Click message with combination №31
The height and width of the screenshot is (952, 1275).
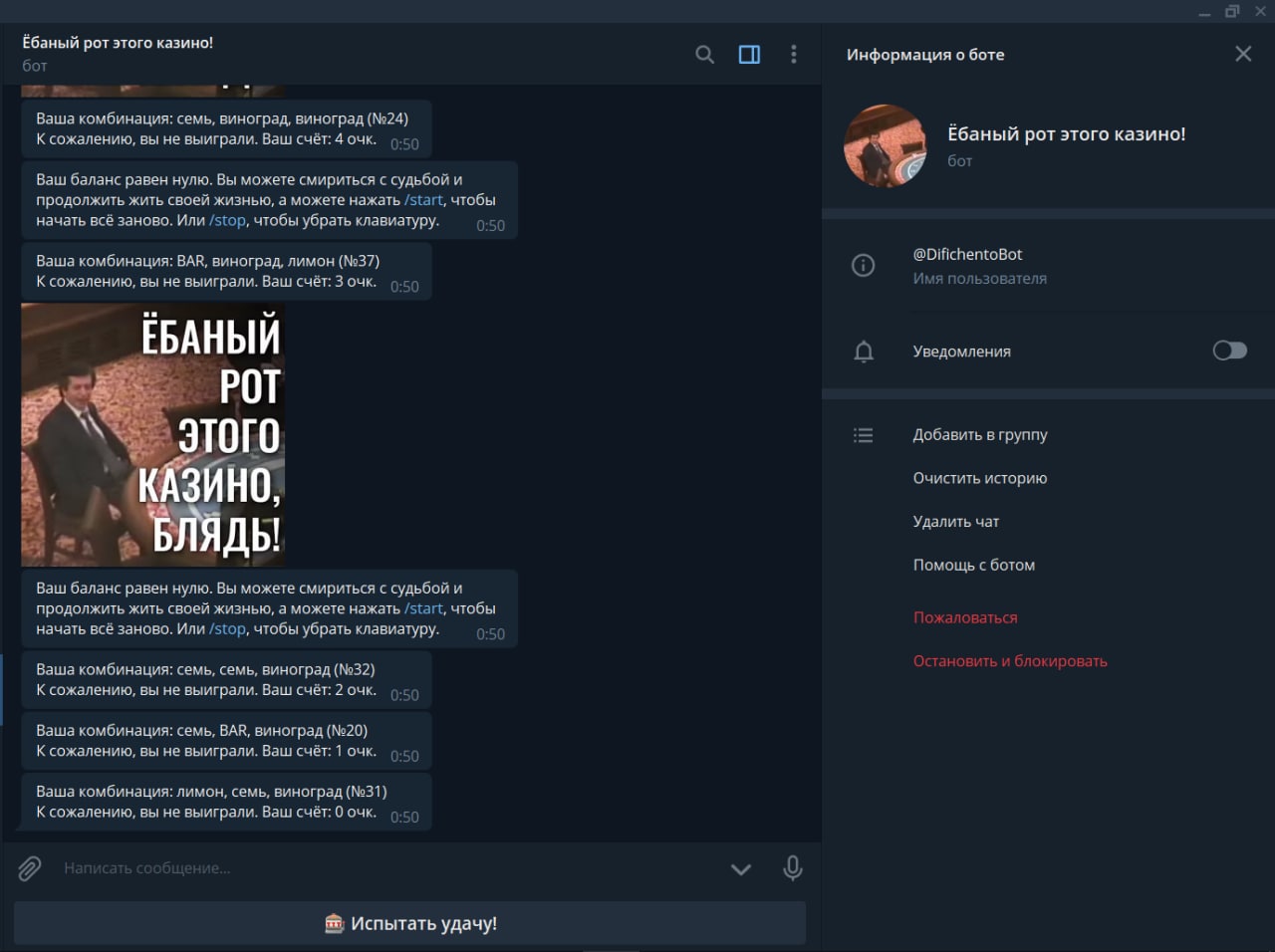pos(226,802)
